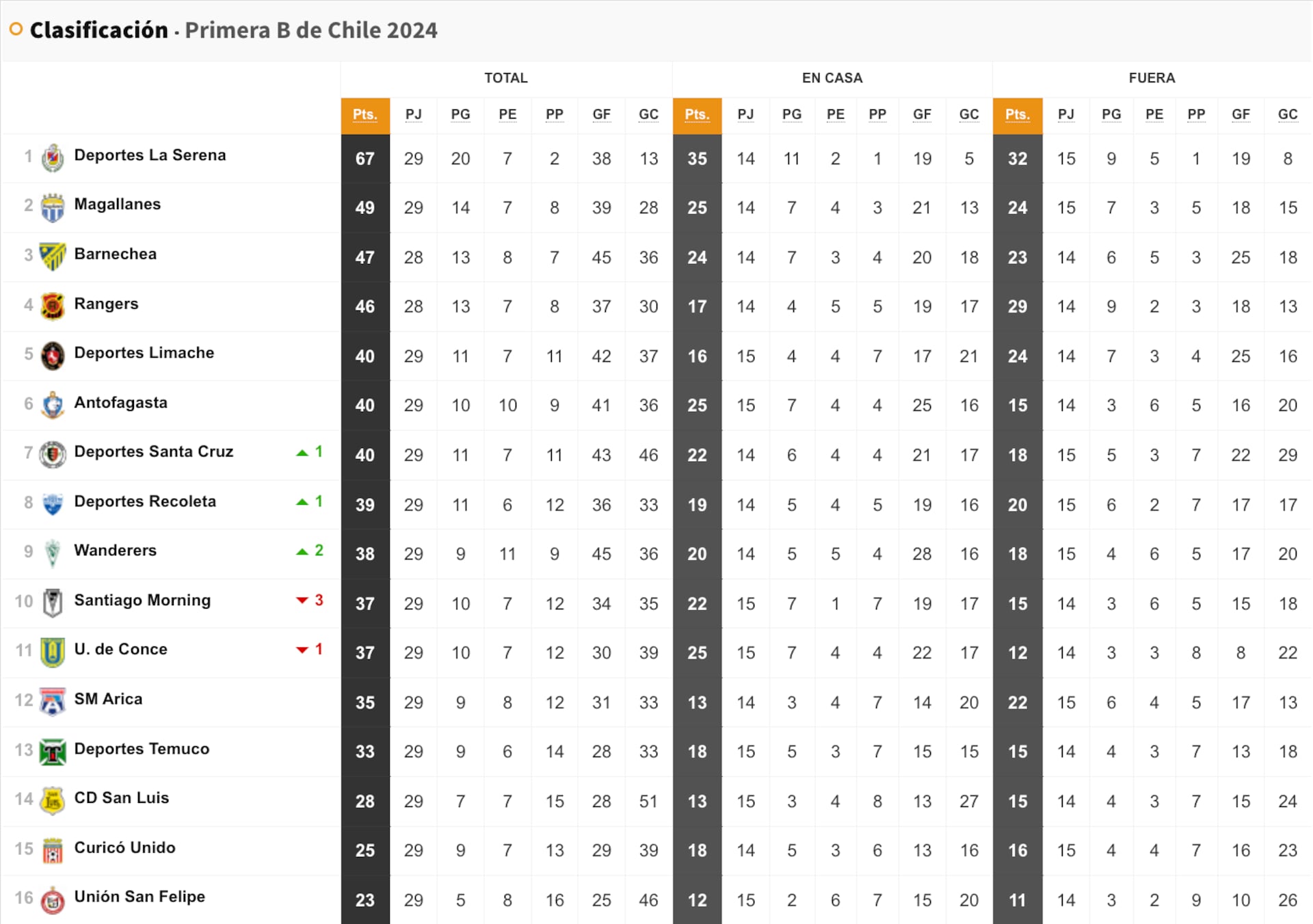Open the Rangers club crest
The width and height of the screenshot is (1313, 924).
[x=51, y=305]
